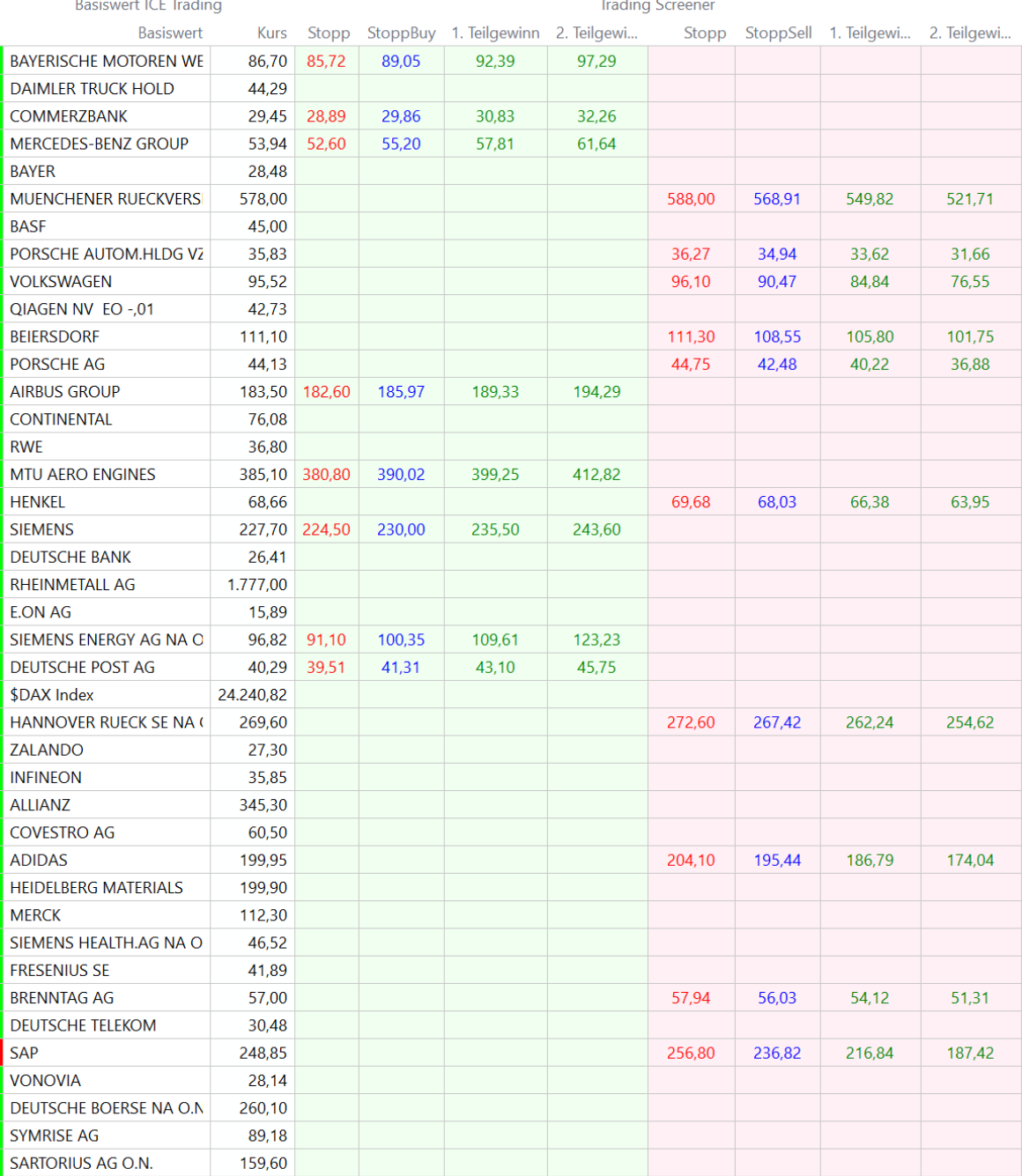Screen dimensions: 1022x1176
Task: Click MUENCHENER RUECKVERS stop value 588,00
Action: tap(691, 199)
